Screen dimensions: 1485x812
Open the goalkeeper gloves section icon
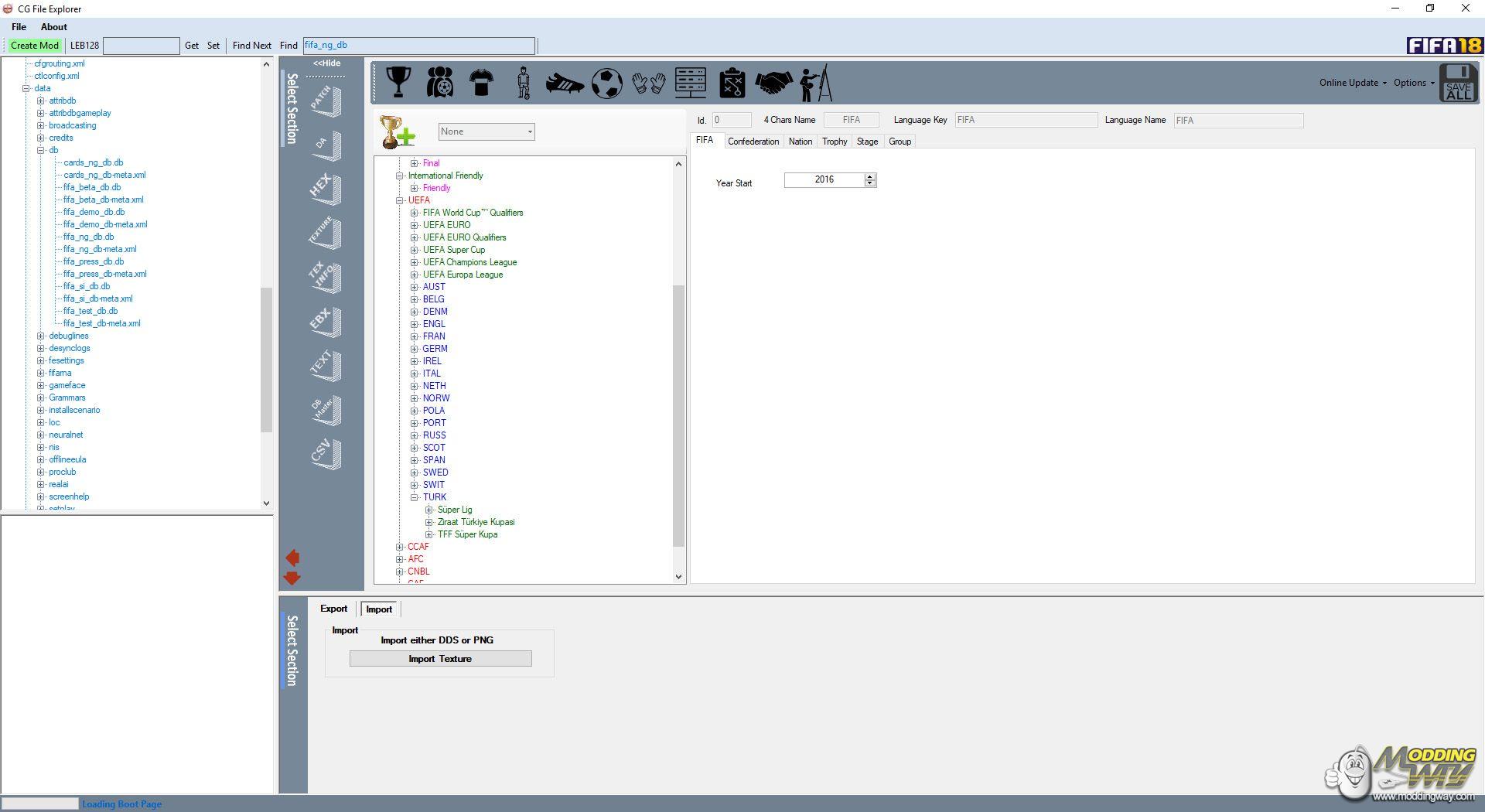coord(649,83)
